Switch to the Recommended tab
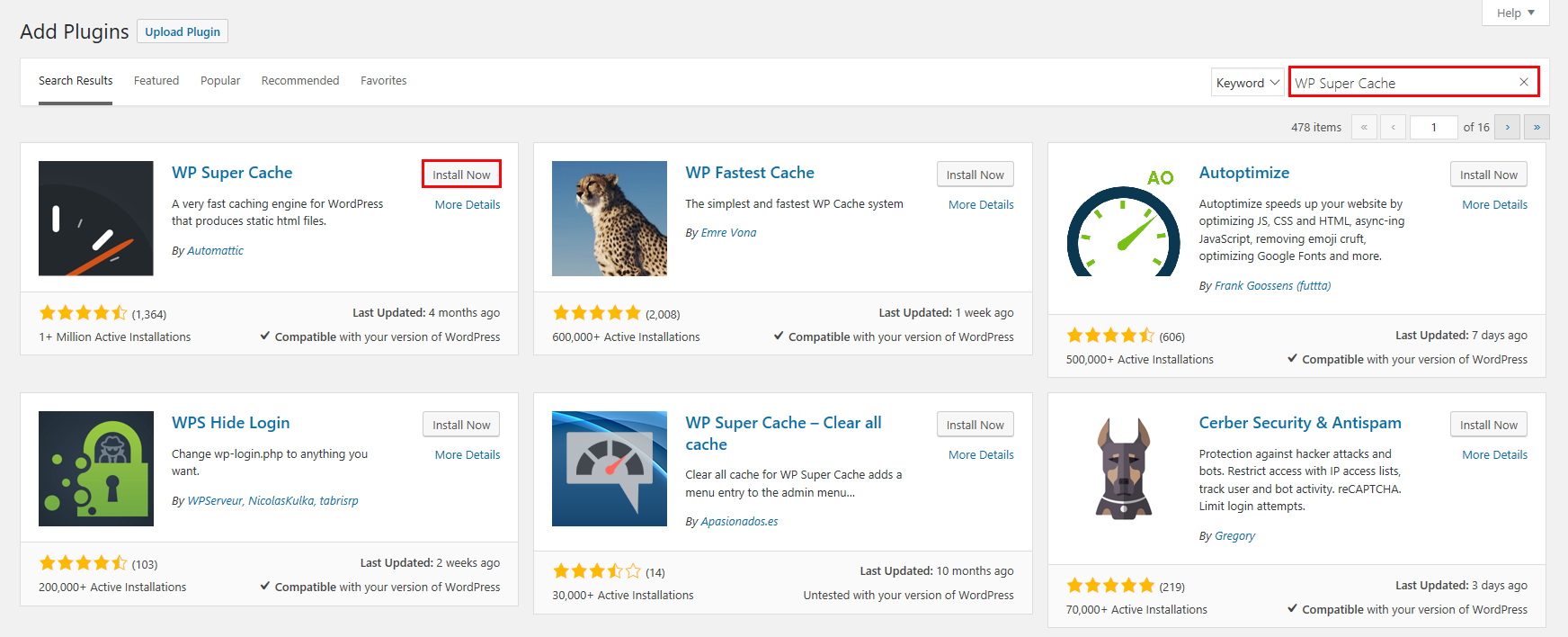The height and width of the screenshot is (637, 1568). [300, 81]
